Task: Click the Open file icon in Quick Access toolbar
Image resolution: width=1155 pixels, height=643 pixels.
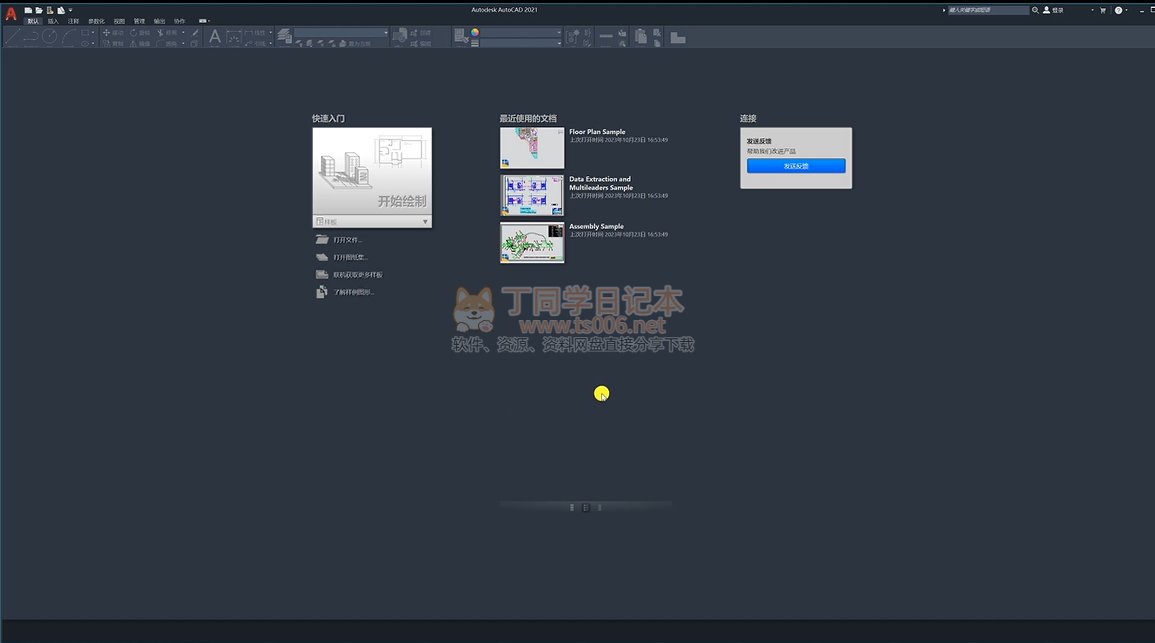Action: (x=39, y=10)
